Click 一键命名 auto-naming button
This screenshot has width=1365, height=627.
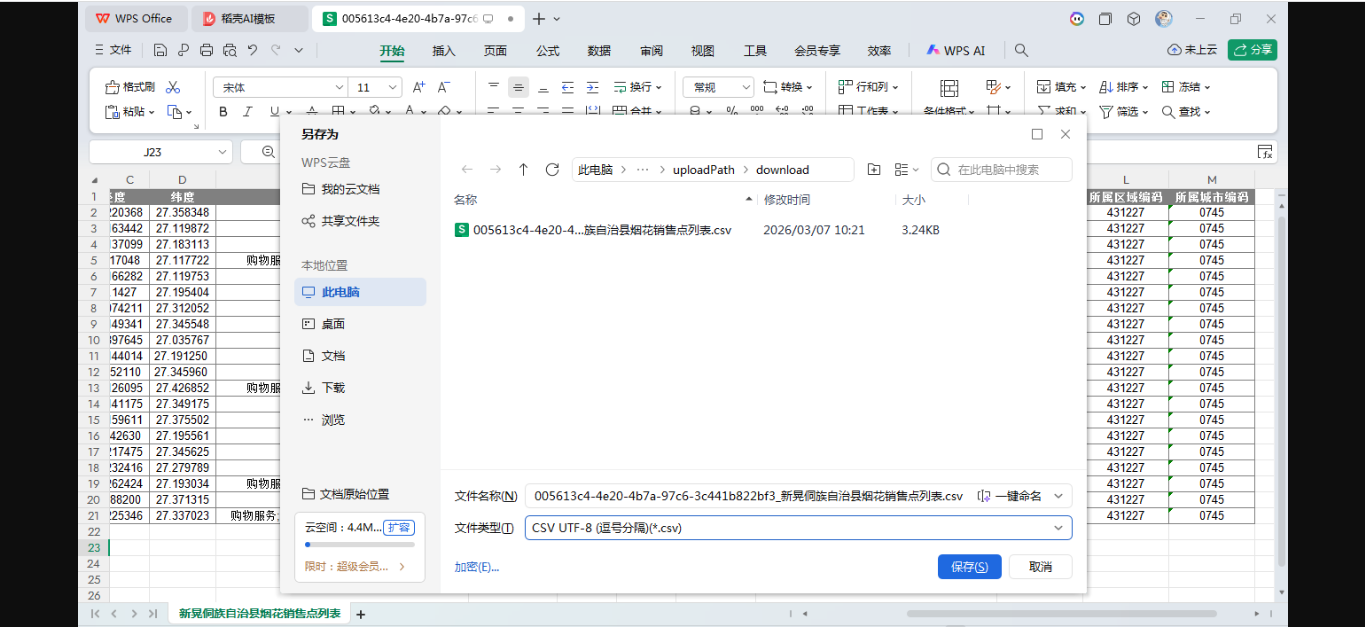tap(1009, 496)
